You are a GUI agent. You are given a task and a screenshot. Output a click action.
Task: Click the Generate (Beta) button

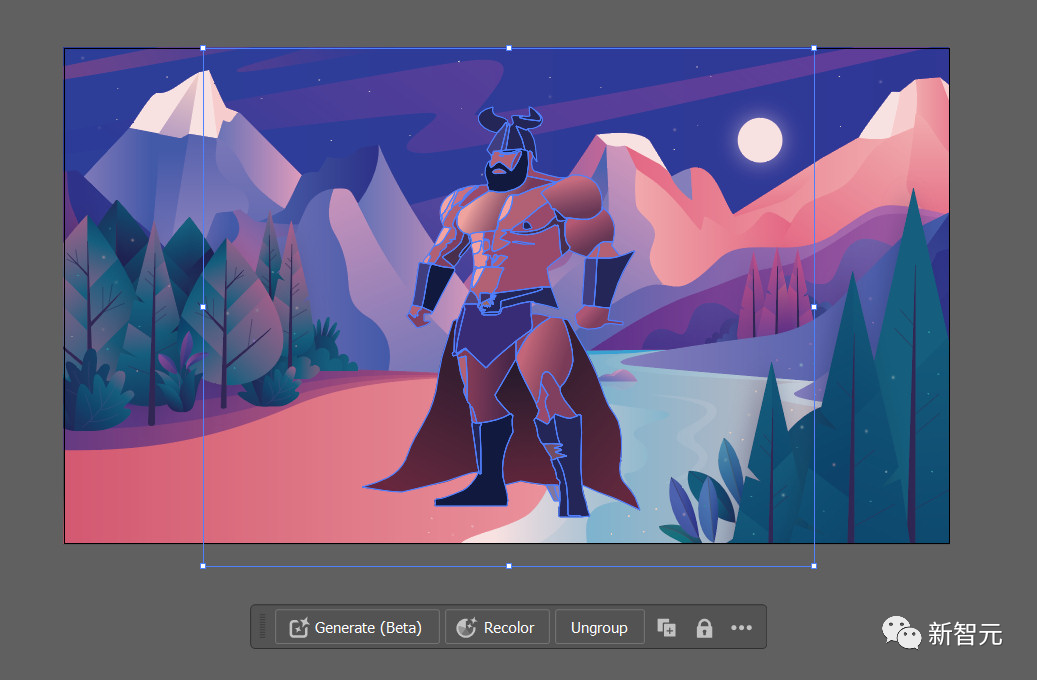[x=357, y=628]
